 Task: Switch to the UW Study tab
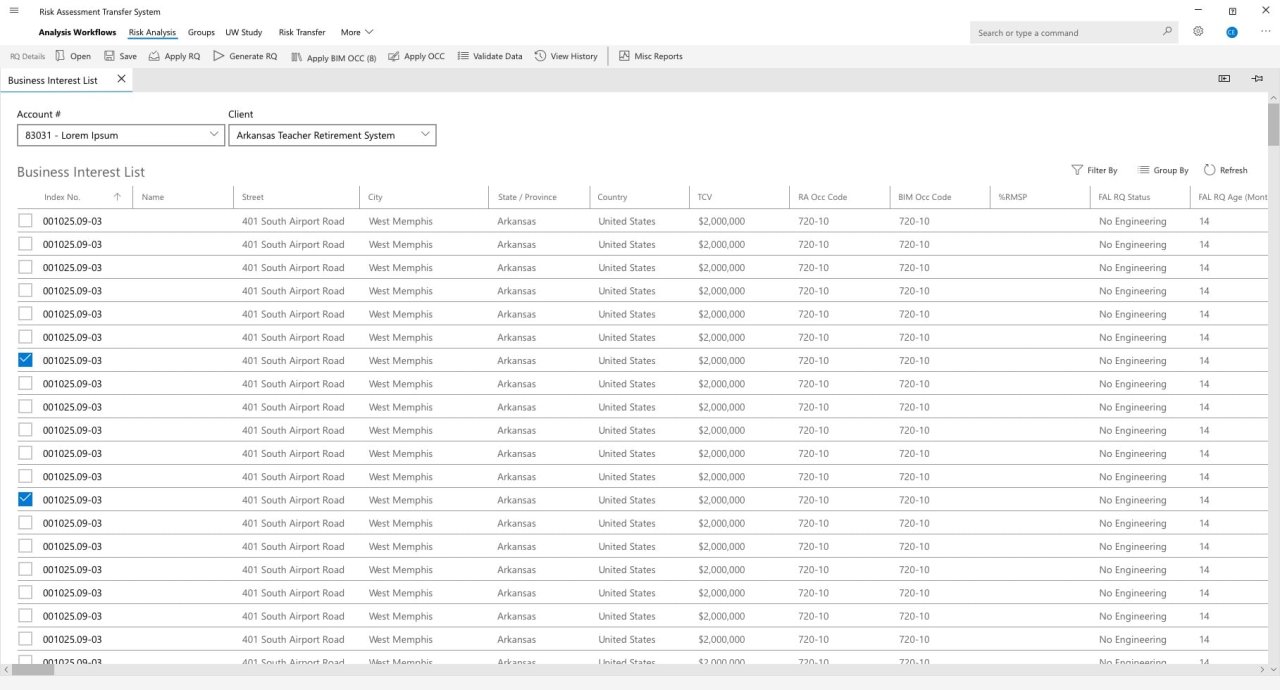click(x=246, y=32)
